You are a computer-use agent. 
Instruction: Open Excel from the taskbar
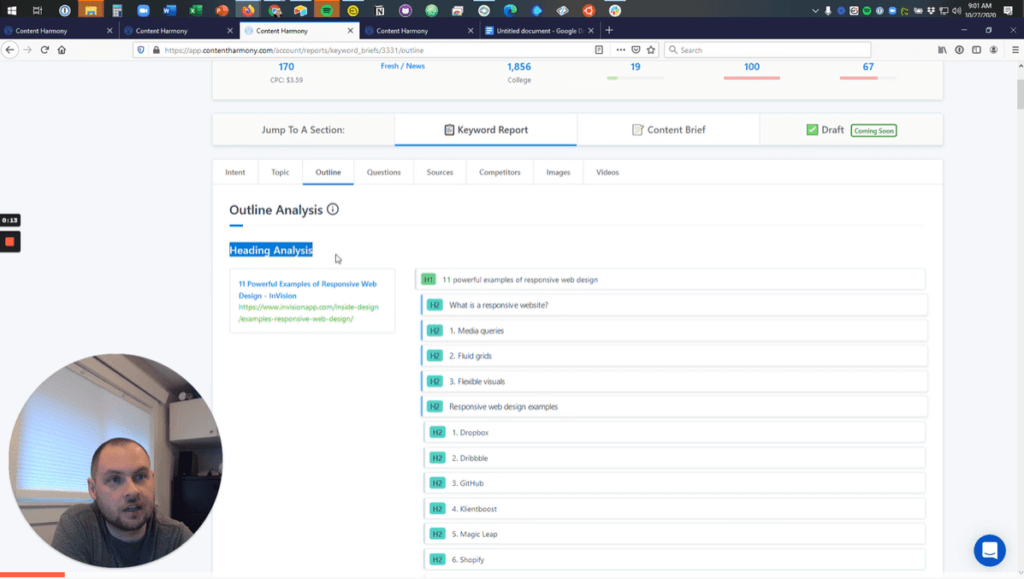(x=195, y=10)
